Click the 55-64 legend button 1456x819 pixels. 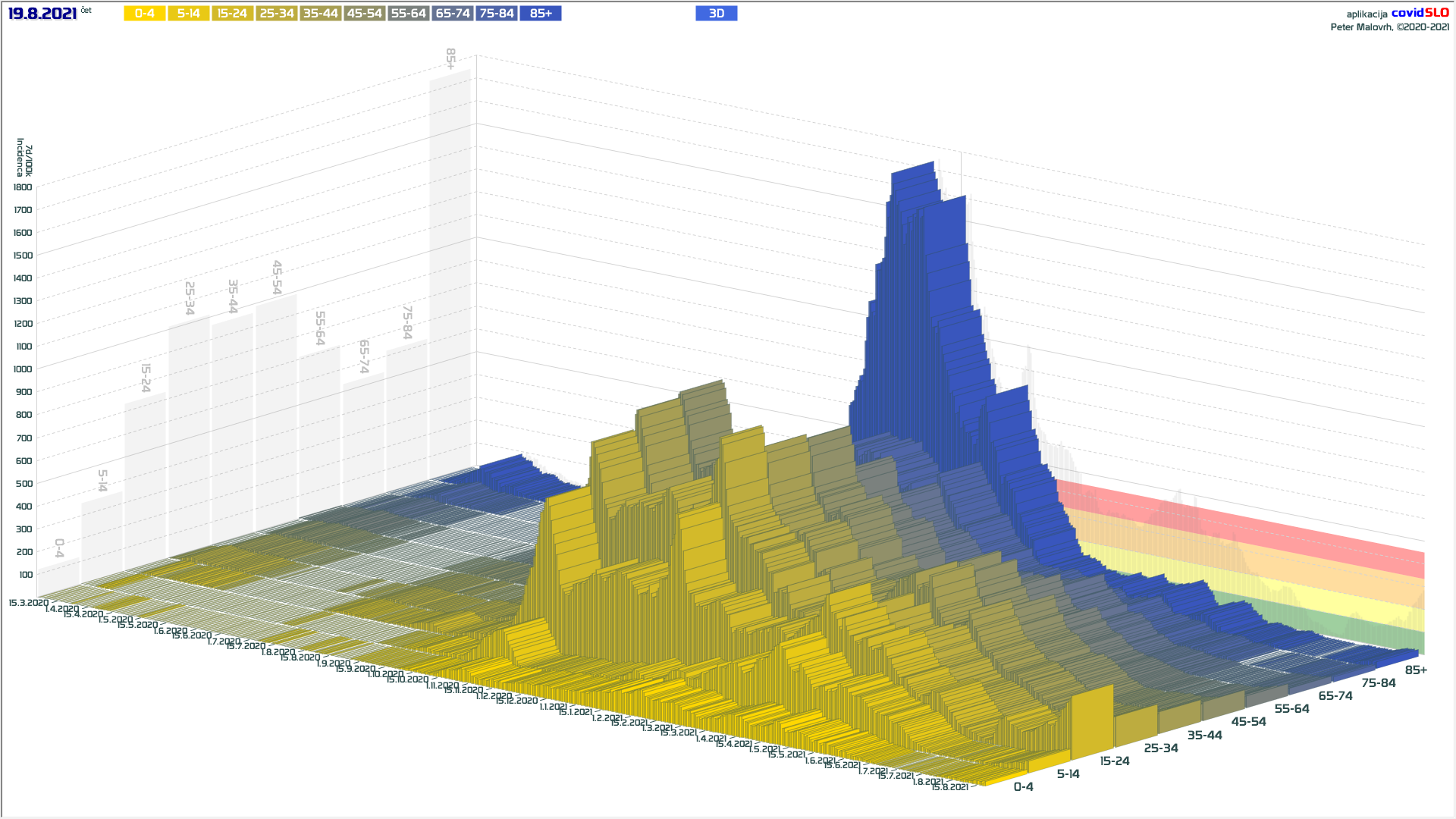(x=408, y=14)
